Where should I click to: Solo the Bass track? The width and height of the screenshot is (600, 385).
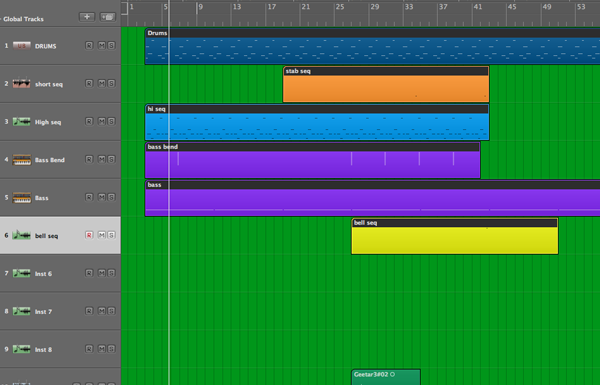tap(111, 197)
